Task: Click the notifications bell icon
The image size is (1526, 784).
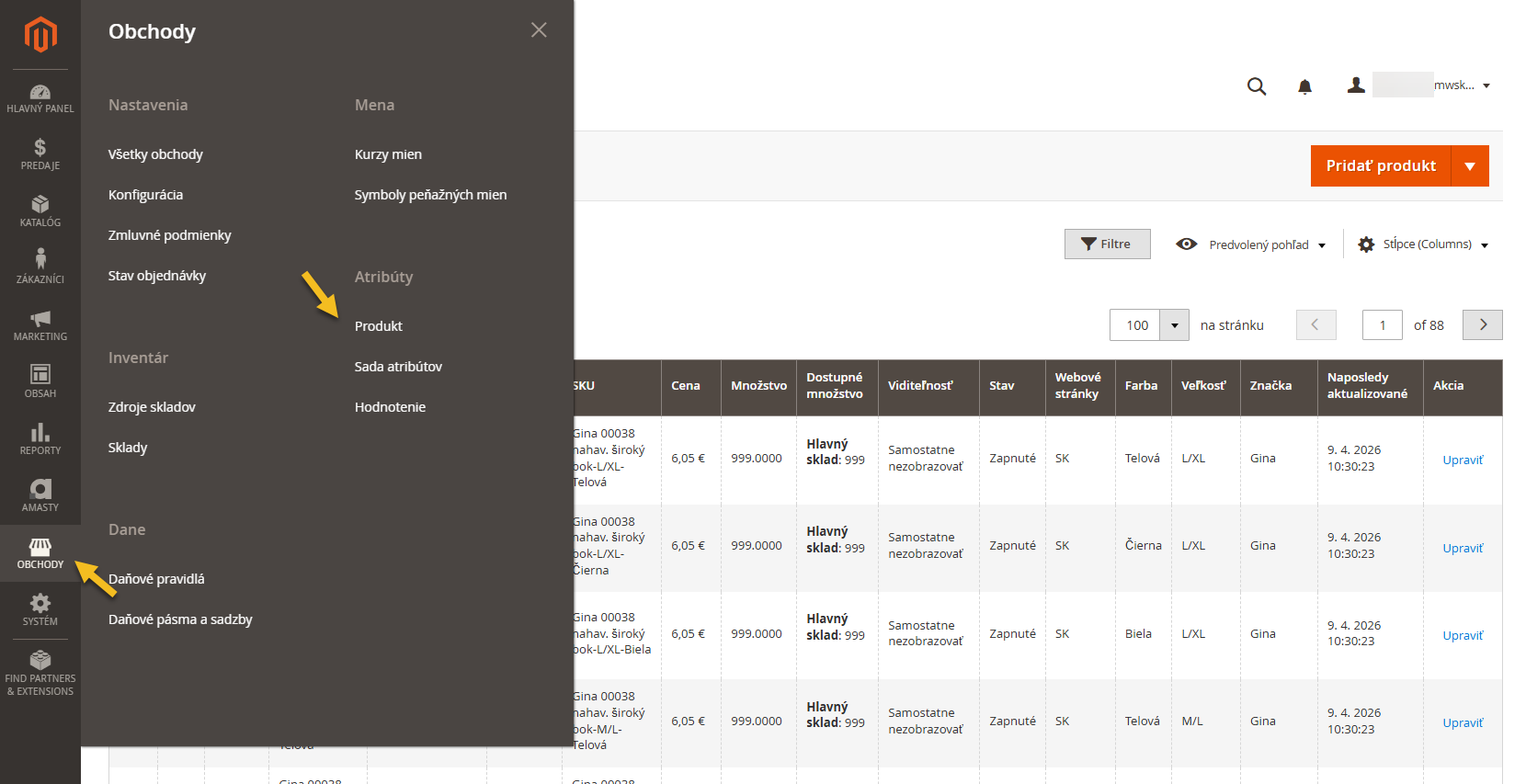Action: tap(1304, 86)
